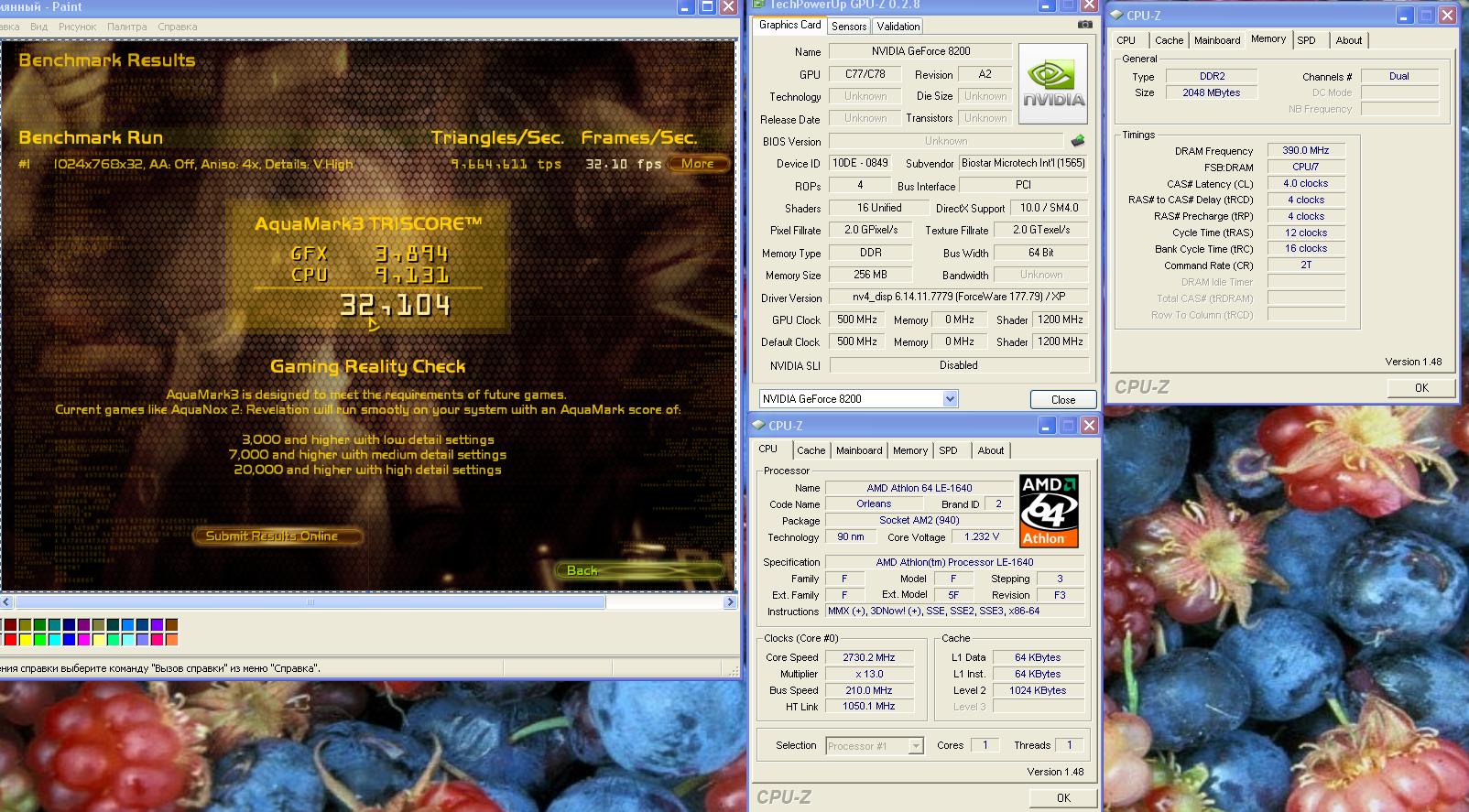This screenshot has width=1469, height=812.
Task: Open About tab in the CPU-Z processor window
Action: click(990, 450)
